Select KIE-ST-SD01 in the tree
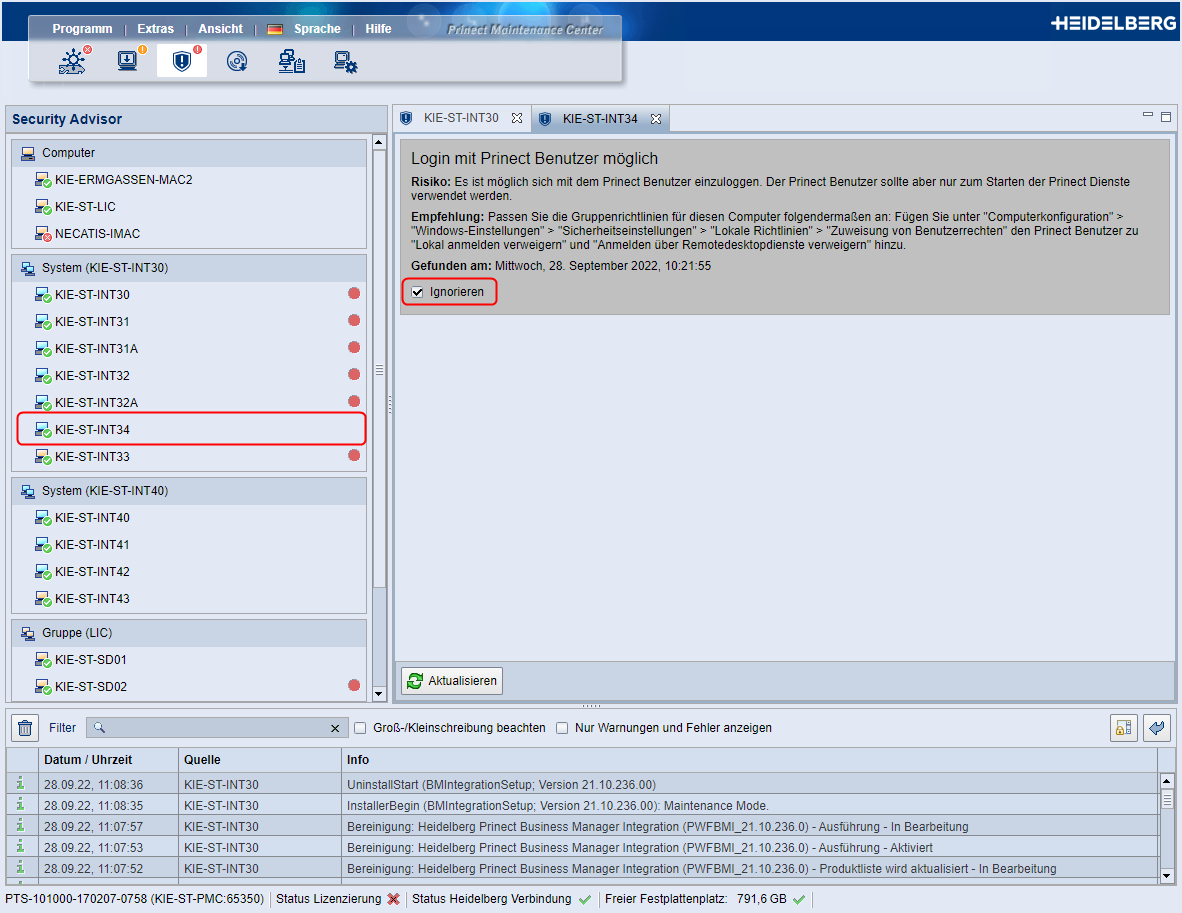Image resolution: width=1182 pixels, height=913 pixels. tap(90, 660)
